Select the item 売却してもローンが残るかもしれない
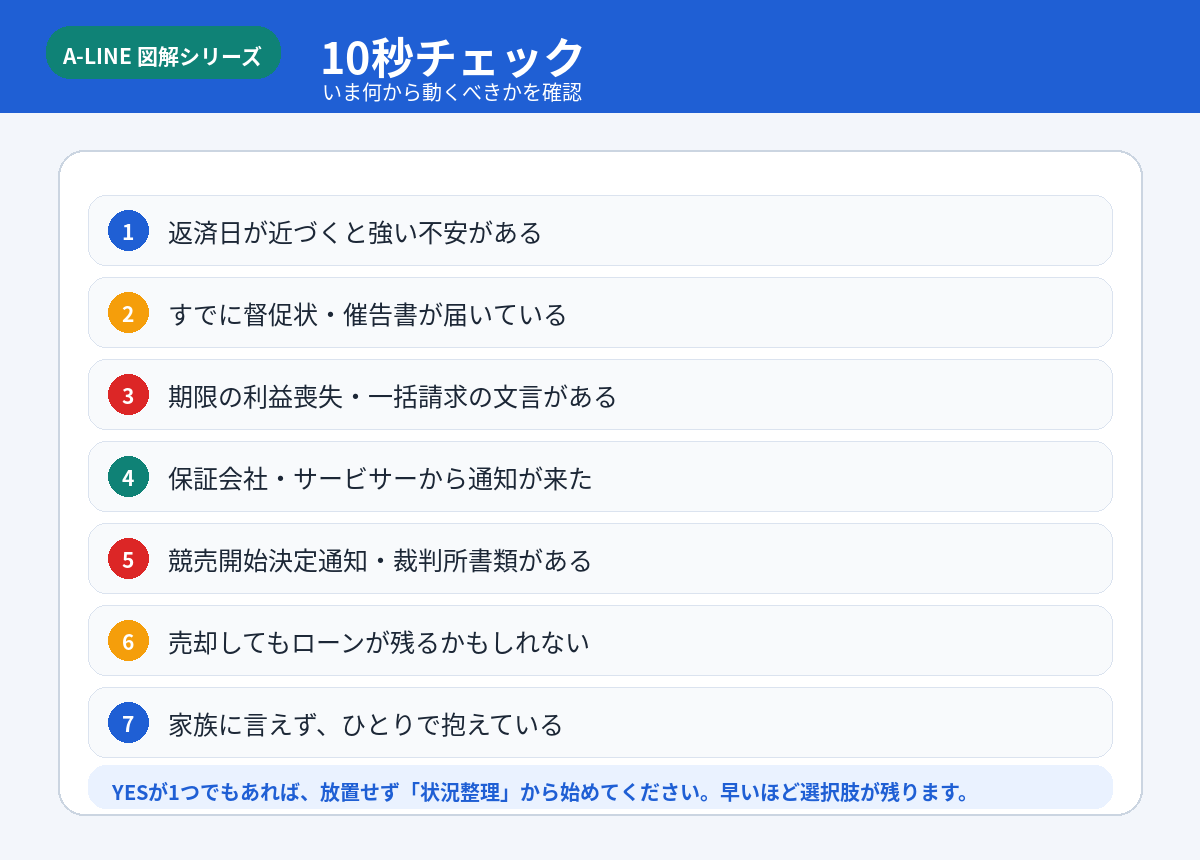Image resolution: width=1200 pixels, height=860 pixels. click(600, 641)
